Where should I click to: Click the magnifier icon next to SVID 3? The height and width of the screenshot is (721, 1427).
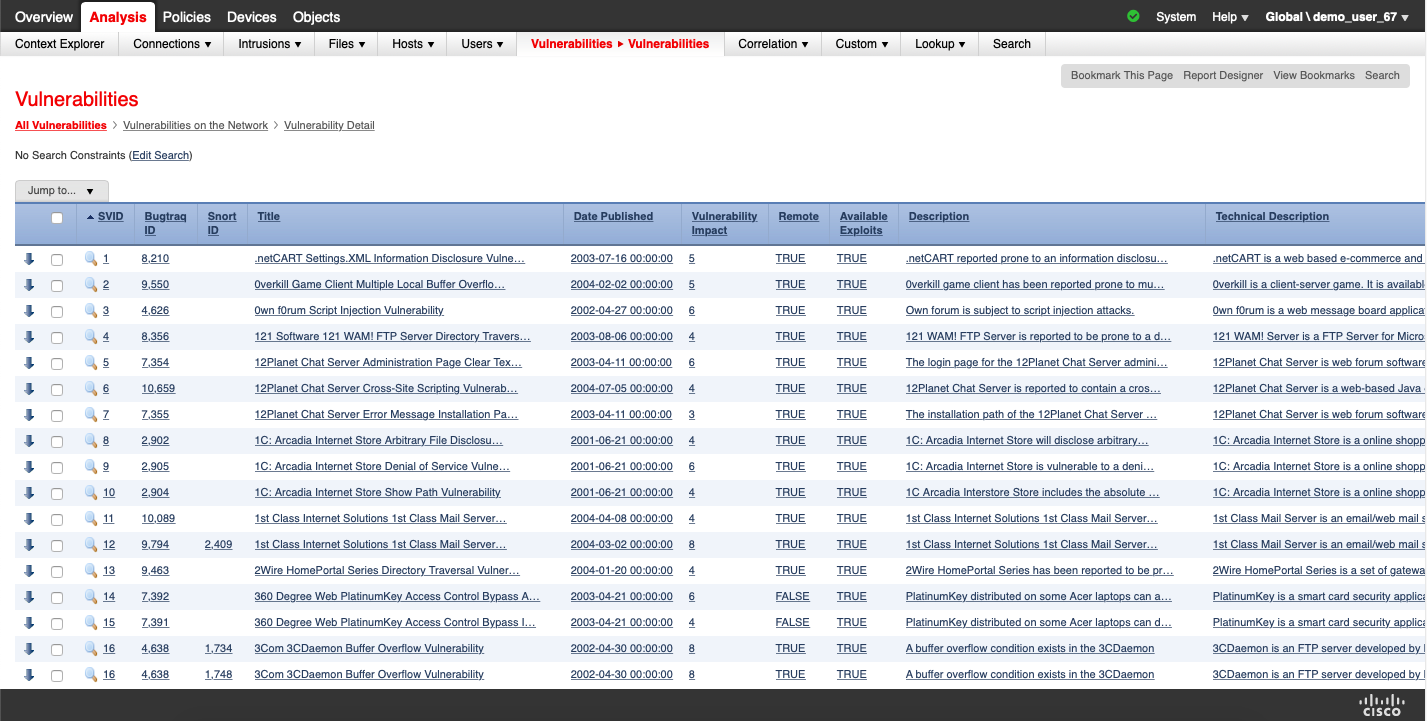(91, 311)
